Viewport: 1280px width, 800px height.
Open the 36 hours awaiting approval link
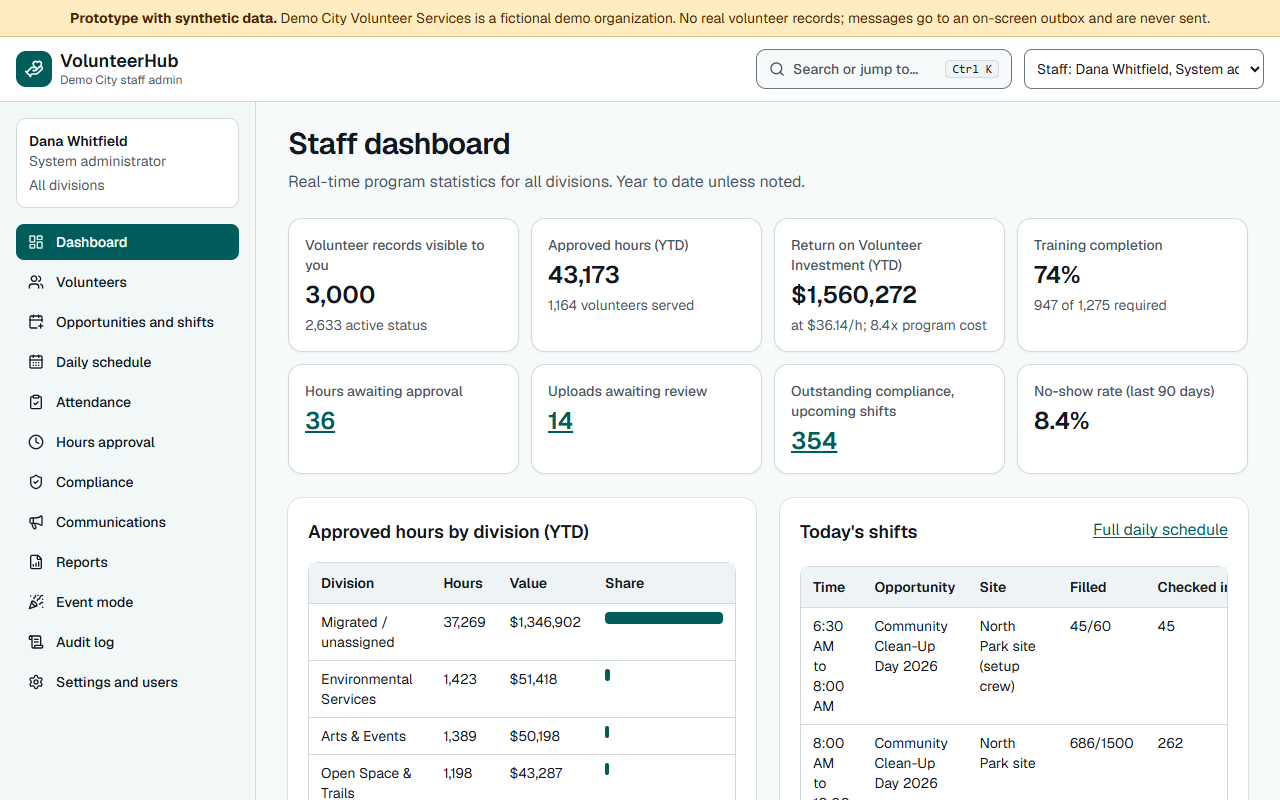320,421
